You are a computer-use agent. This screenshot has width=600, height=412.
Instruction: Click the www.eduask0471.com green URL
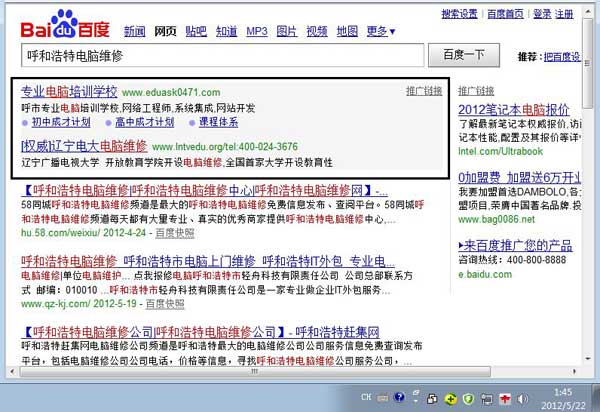pos(171,93)
